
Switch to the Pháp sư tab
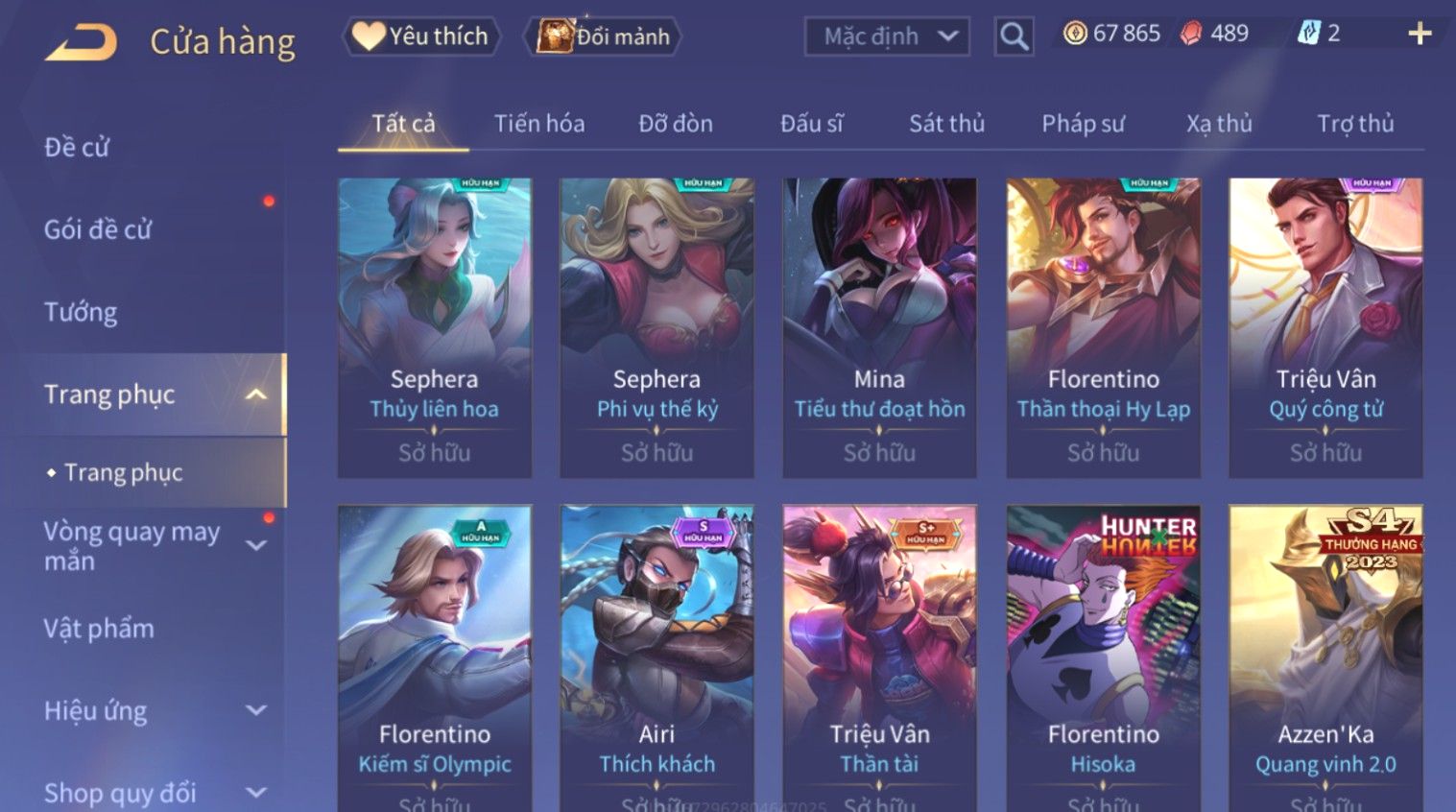pos(1083,124)
